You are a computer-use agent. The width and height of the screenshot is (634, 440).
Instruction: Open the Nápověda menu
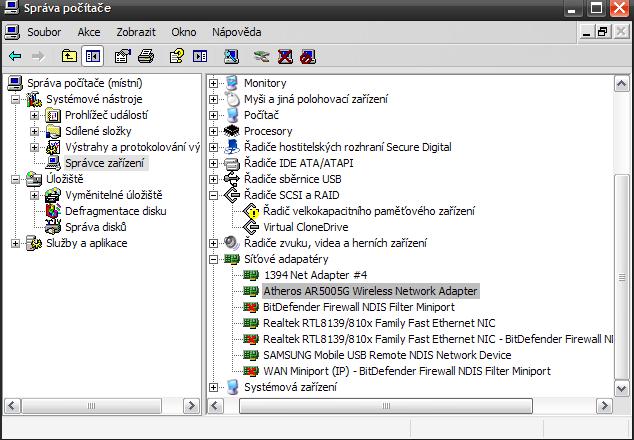click(x=236, y=32)
